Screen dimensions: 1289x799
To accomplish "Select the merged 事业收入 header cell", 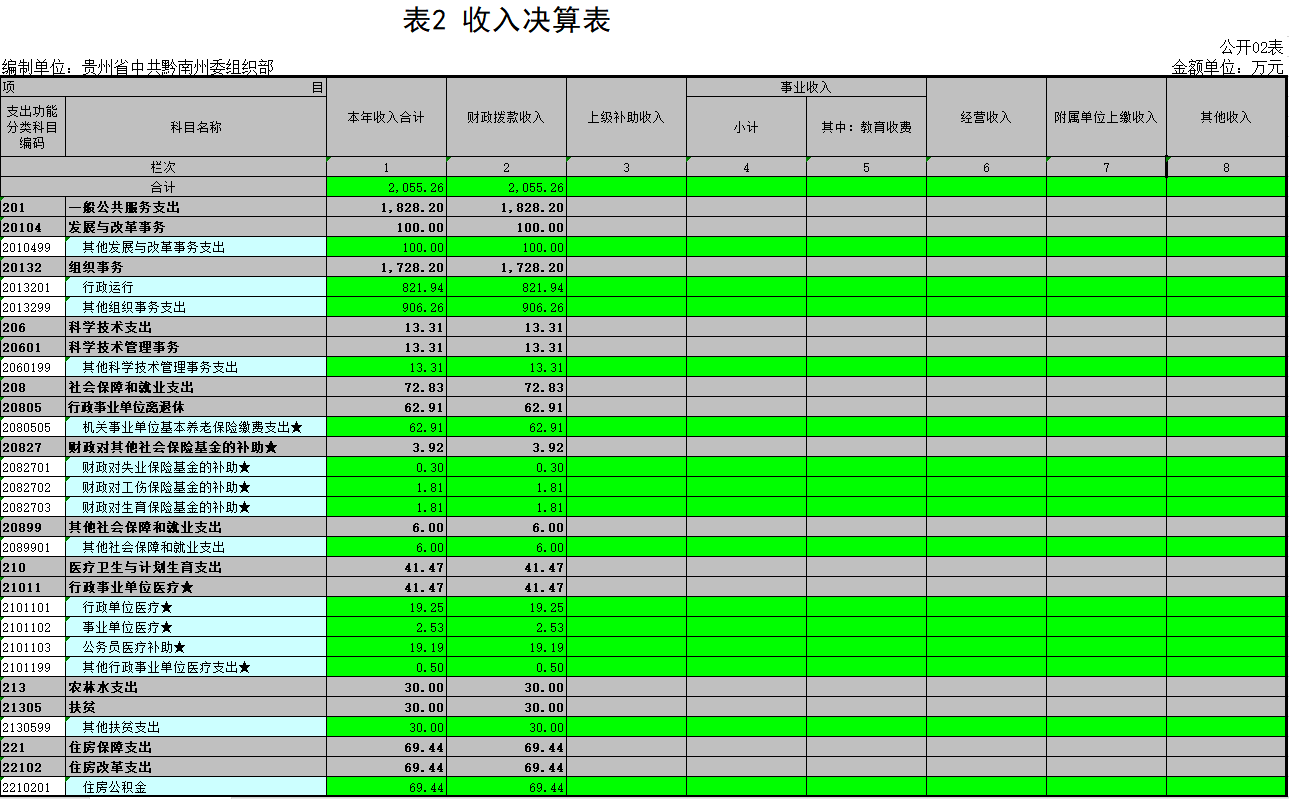I will (806, 87).
